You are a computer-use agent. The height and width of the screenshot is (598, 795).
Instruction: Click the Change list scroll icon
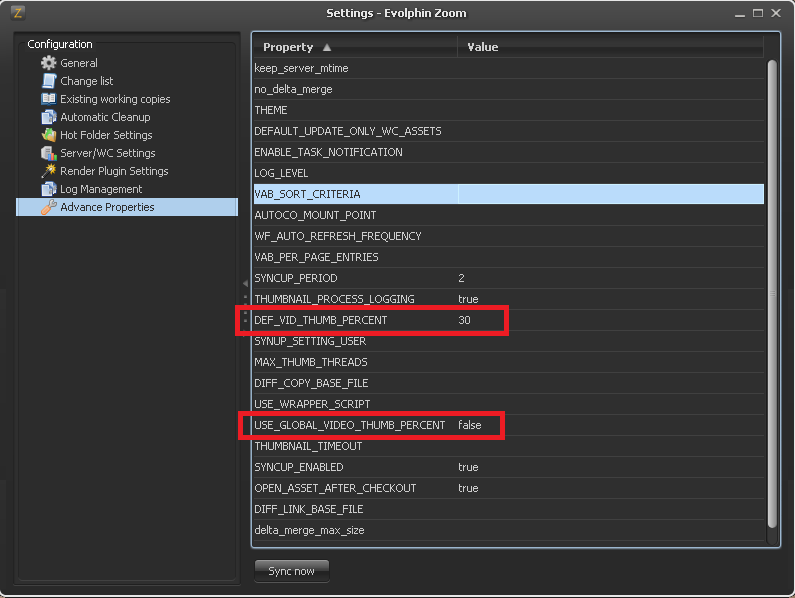49,81
